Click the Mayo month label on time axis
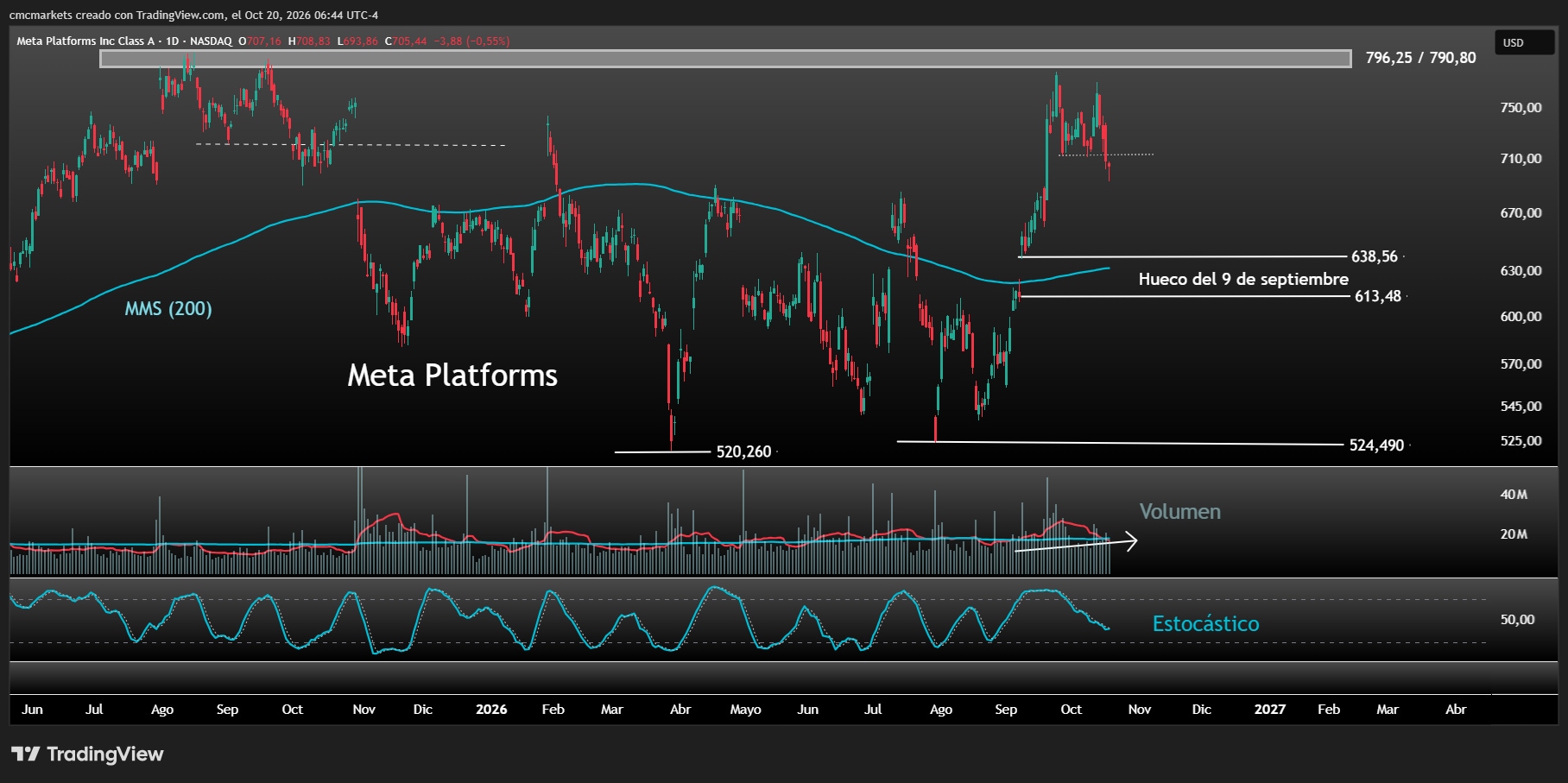The width and height of the screenshot is (1568, 783). pos(745,710)
